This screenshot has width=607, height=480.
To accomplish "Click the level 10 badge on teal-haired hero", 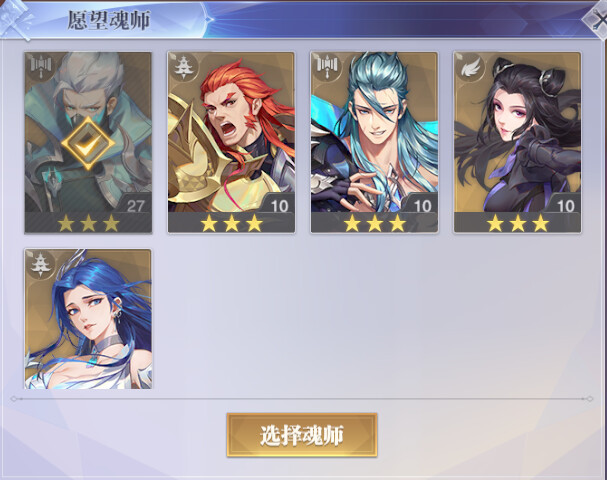I will coord(422,206).
